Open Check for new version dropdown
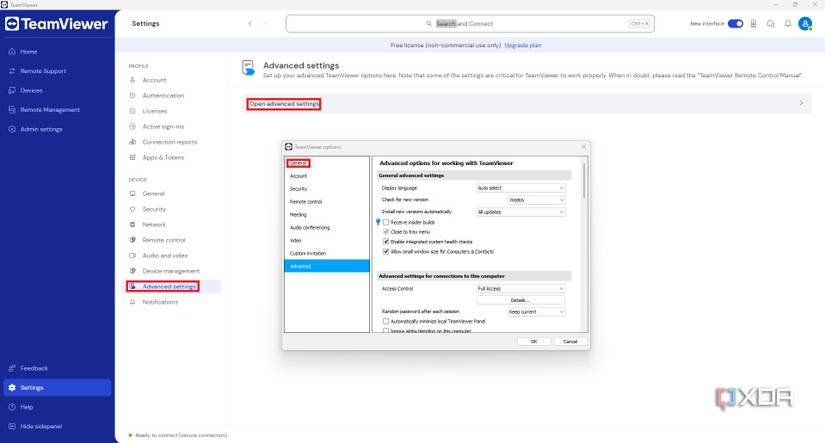This screenshot has width=825, height=443. (536, 200)
